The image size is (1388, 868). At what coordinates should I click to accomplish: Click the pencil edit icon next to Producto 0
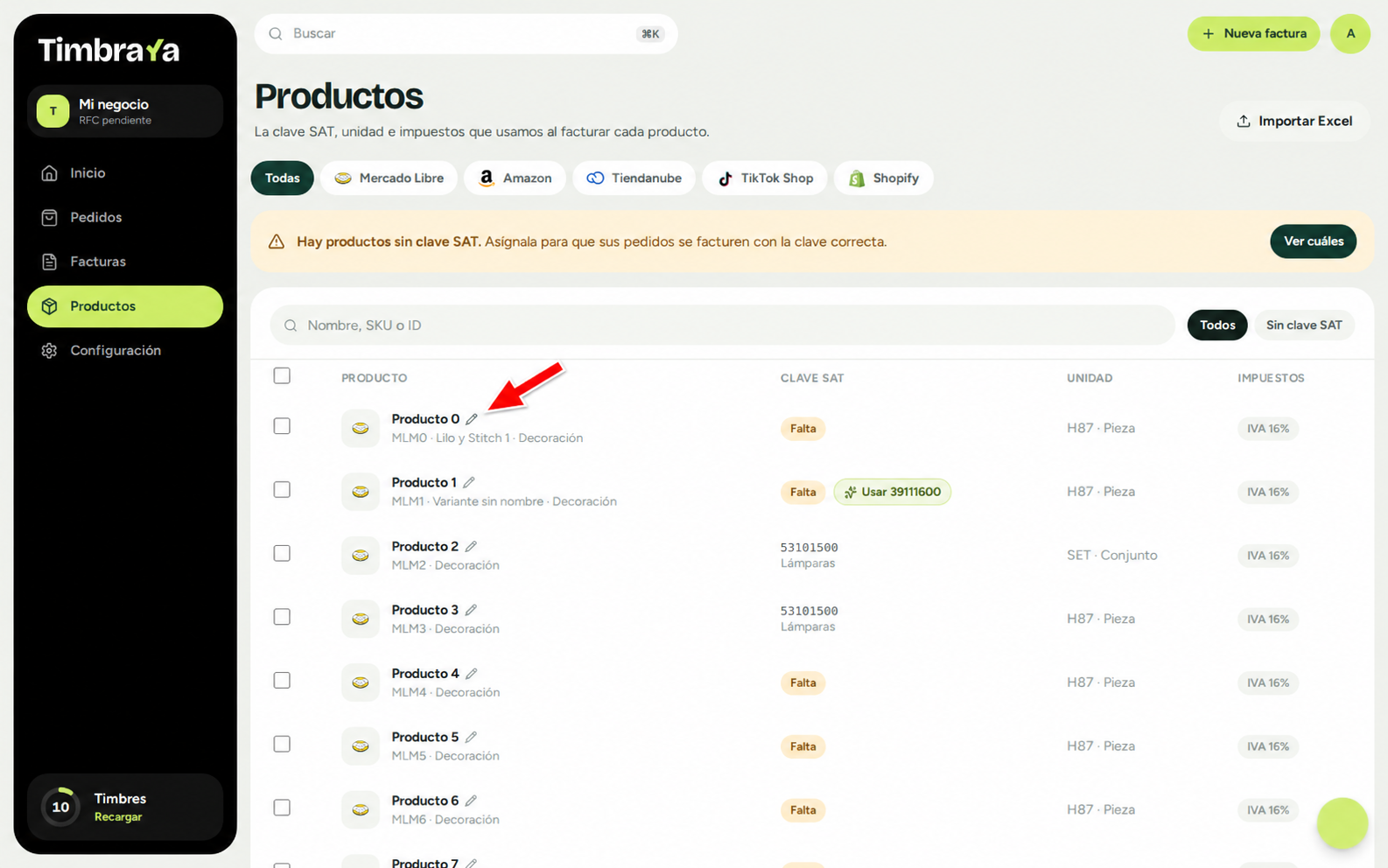pyautogui.click(x=472, y=419)
